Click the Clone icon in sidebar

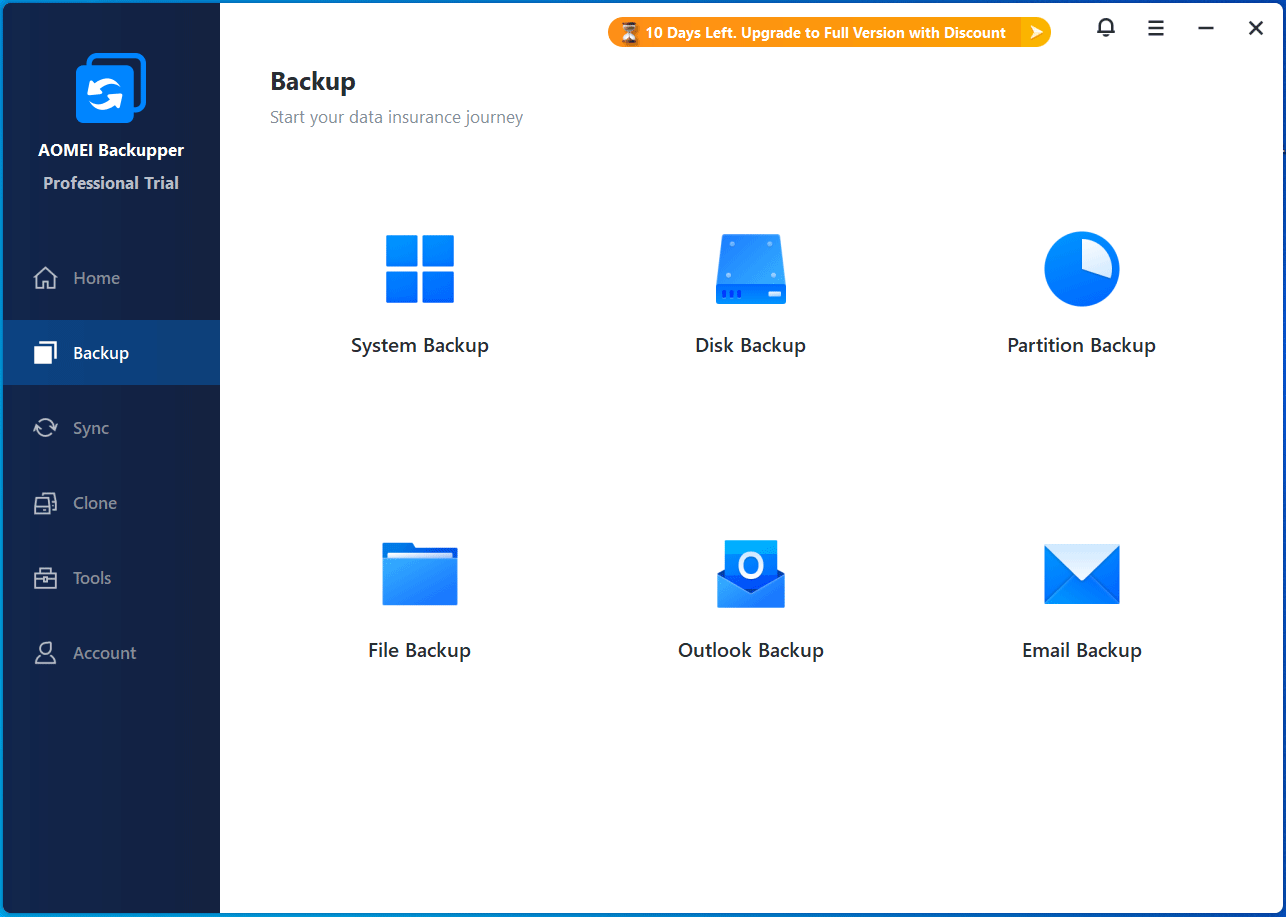(x=46, y=503)
